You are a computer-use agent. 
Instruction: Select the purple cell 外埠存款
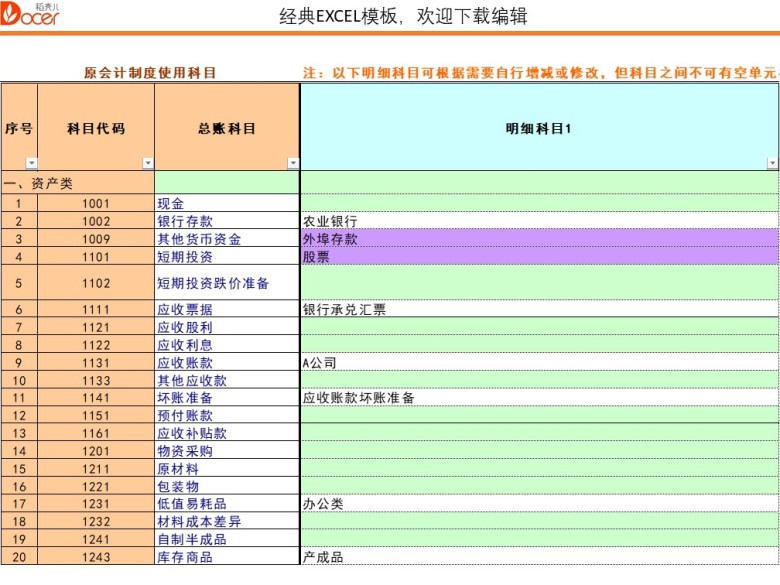pos(540,239)
